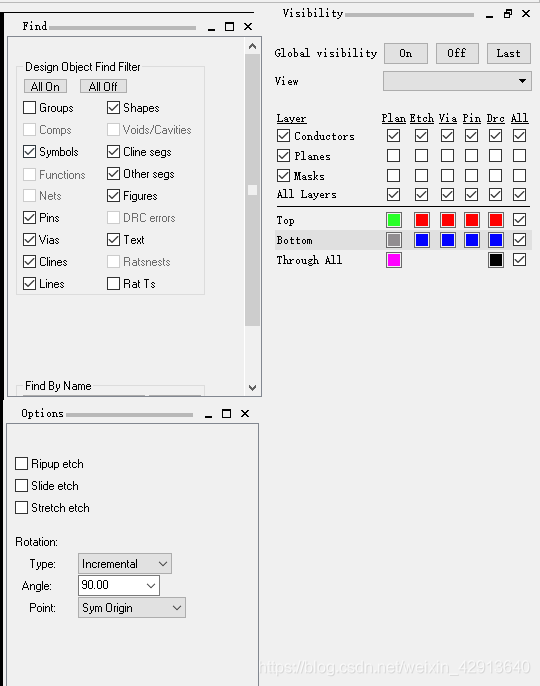Viewport: 540px width, 686px height.
Task: Toggle the Bottom layer All checkbox
Action: tap(519, 240)
